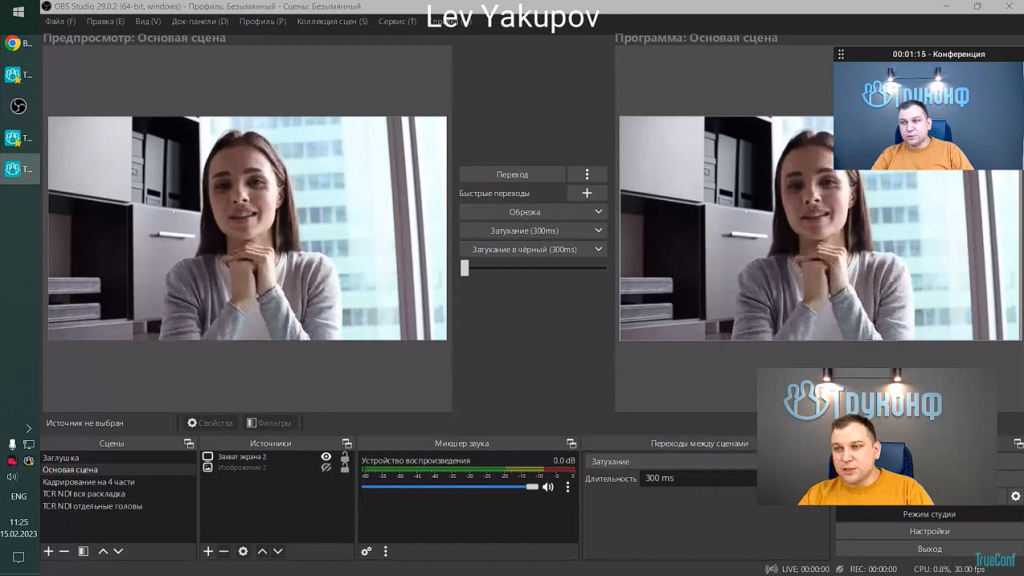Mute the Устройство воспроизведения audio
Screen dimensions: 1024x576
(x=548, y=487)
